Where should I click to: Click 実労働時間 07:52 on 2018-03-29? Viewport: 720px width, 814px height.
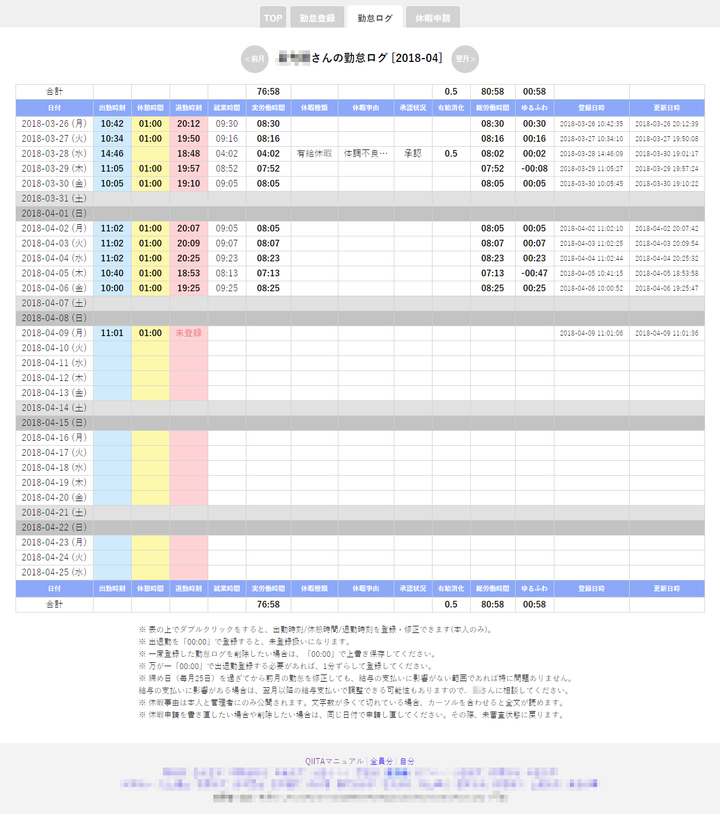tap(268, 169)
